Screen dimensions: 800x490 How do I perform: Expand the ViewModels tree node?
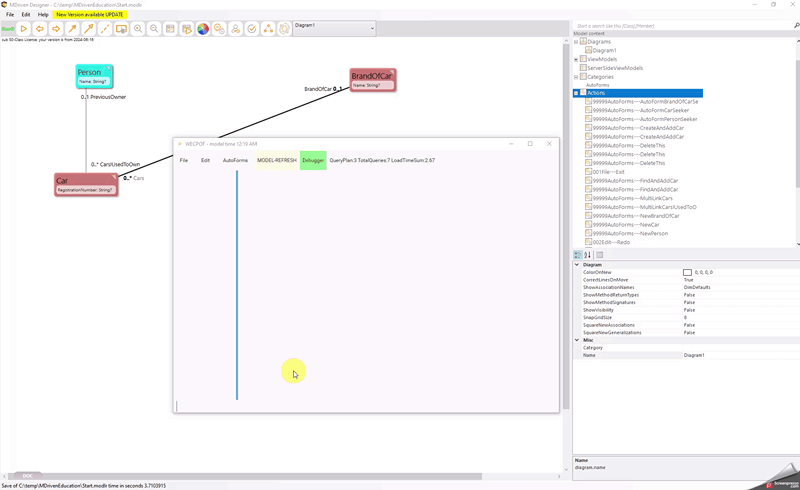coord(577,59)
